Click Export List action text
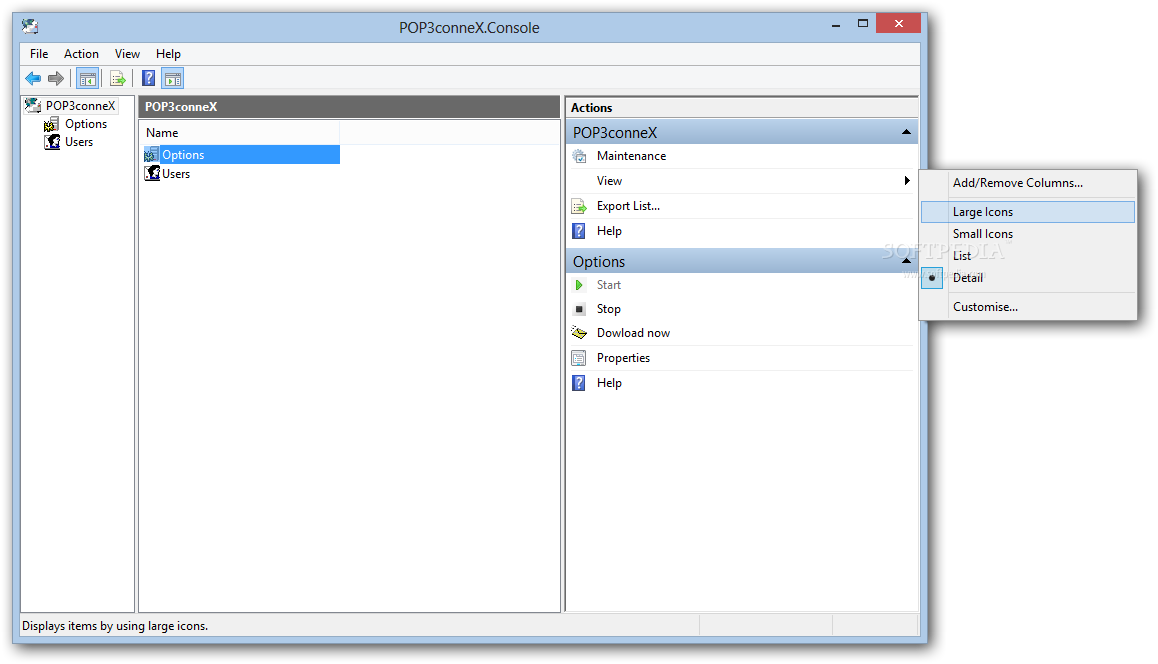1158x664 pixels. point(628,206)
